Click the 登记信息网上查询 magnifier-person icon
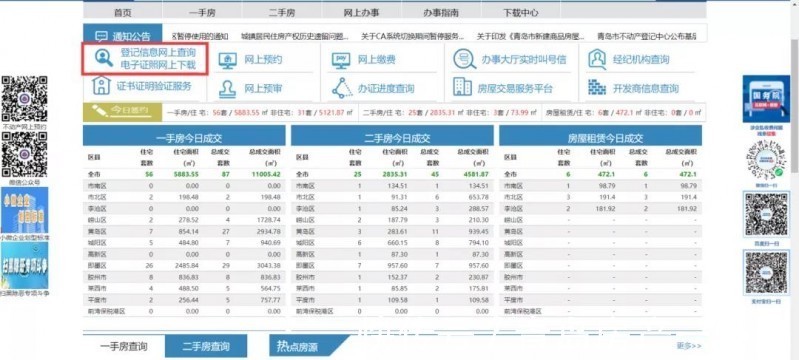 [x=104, y=59]
